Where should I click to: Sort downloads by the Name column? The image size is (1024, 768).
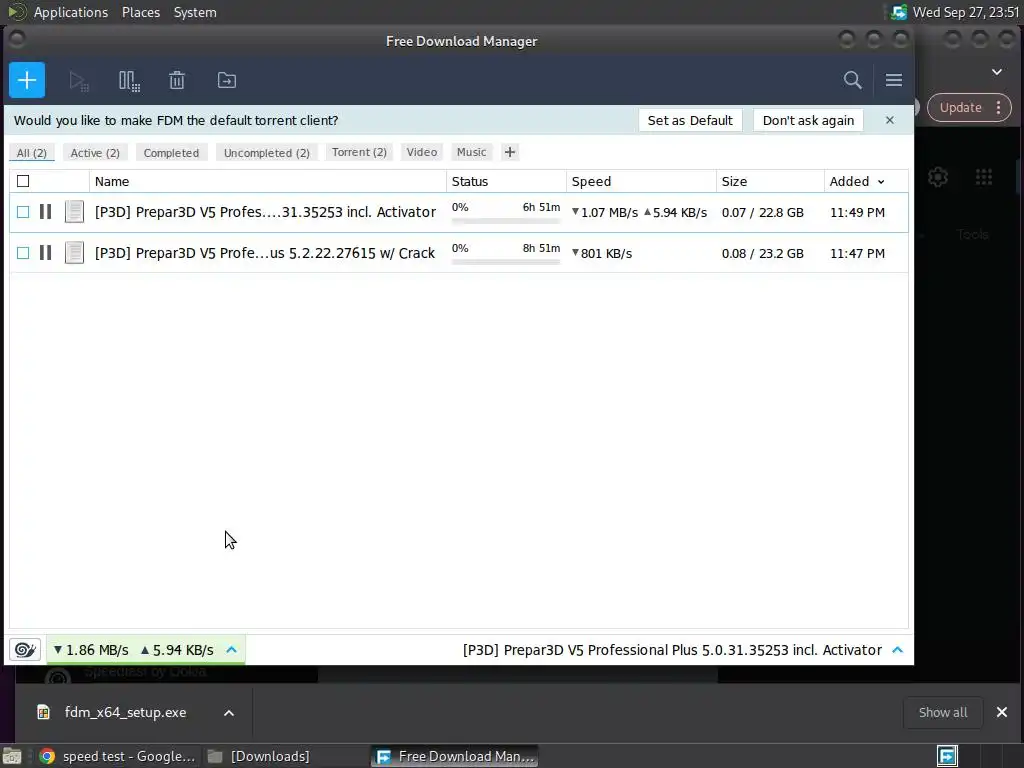pos(268,182)
